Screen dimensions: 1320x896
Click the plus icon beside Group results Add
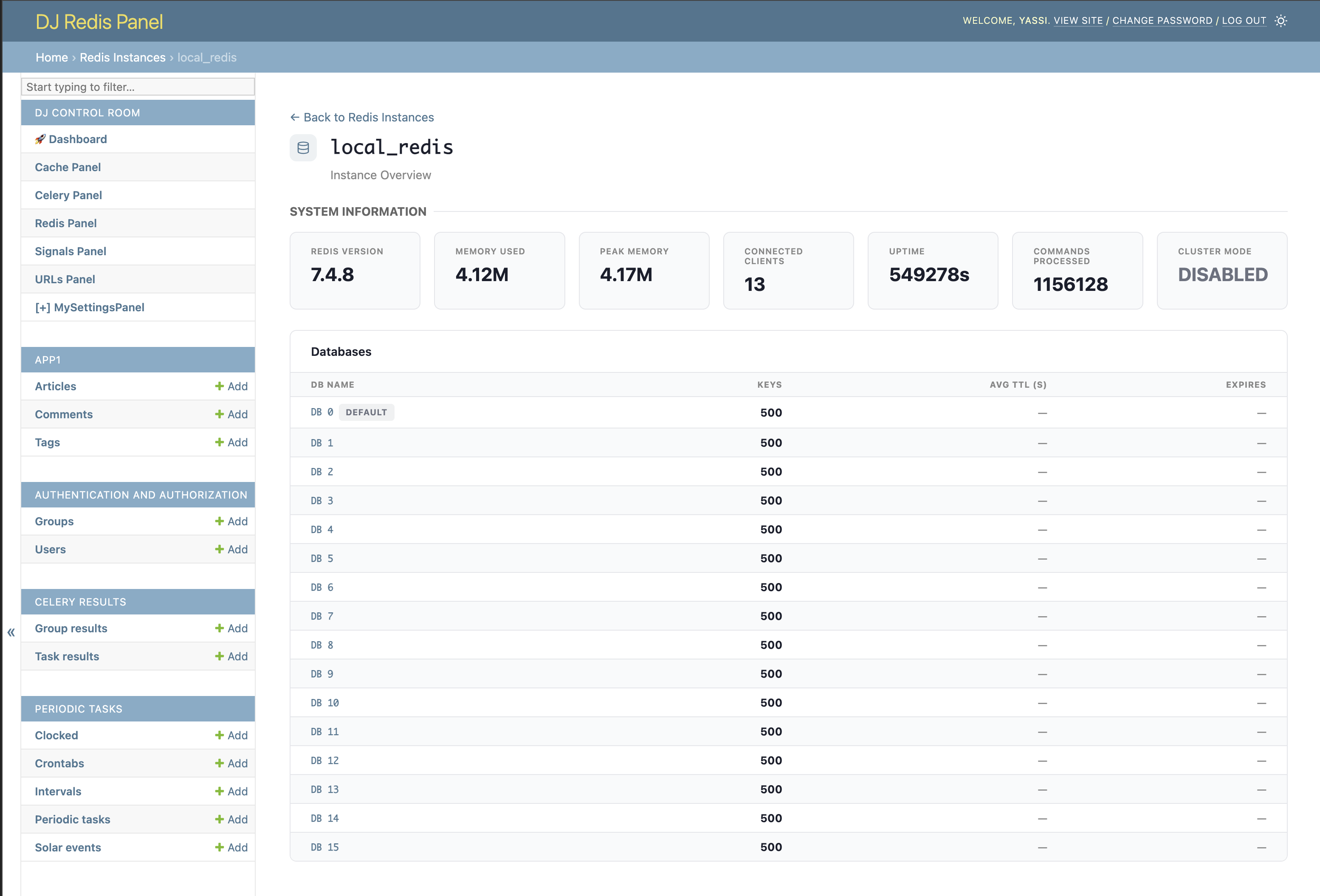point(219,628)
